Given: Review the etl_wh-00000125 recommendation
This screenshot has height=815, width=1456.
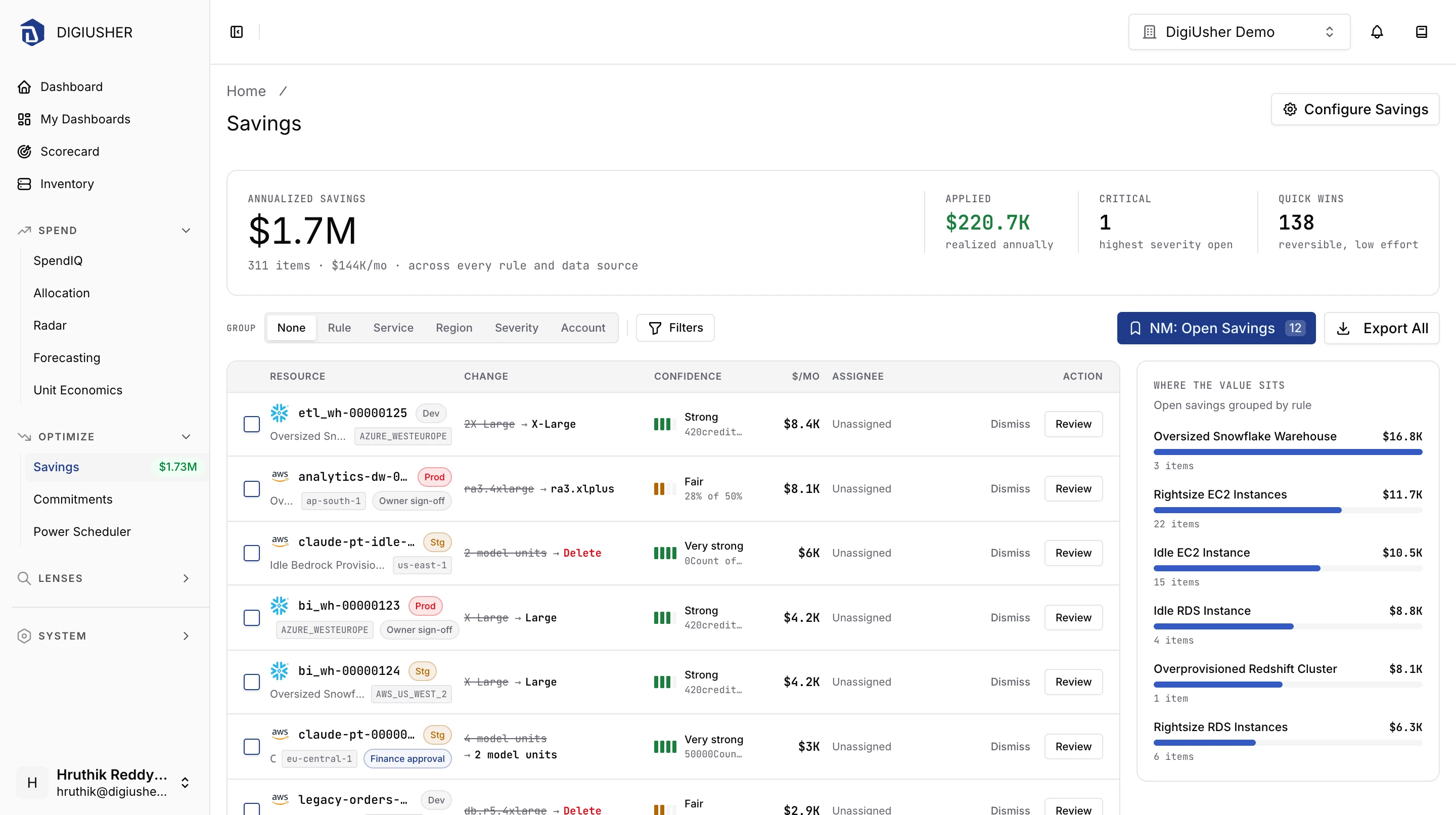Looking at the screenshot, I should point(1073,424).
